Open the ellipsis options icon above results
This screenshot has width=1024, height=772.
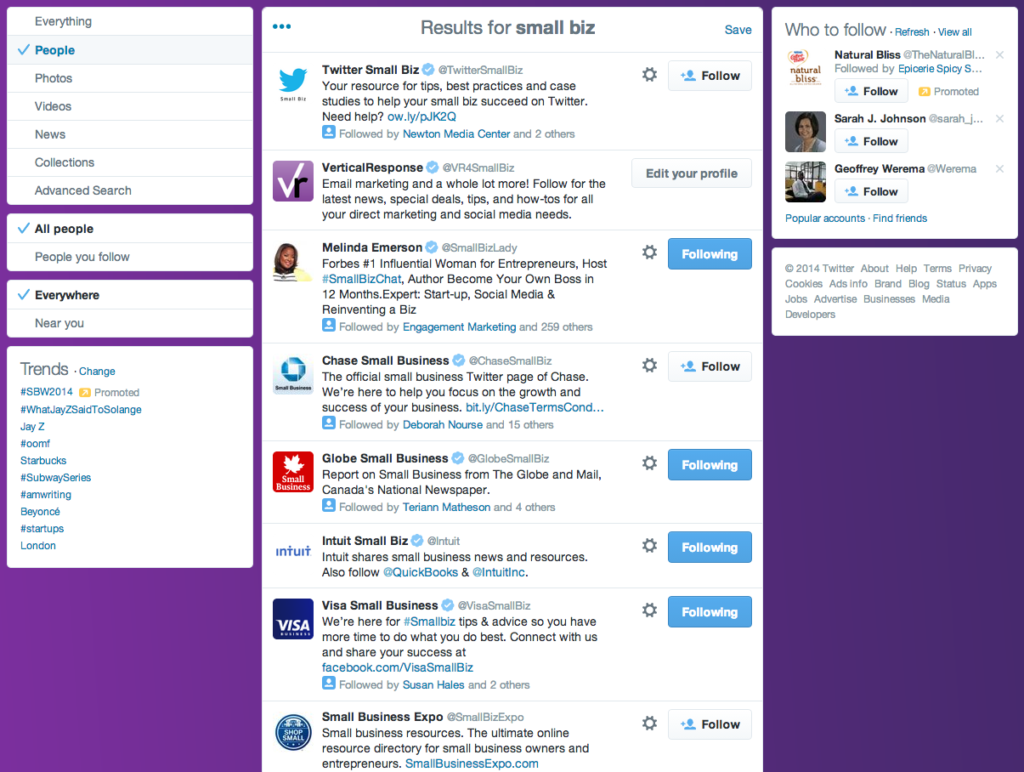pyautogui.click(x=281, y=27)
